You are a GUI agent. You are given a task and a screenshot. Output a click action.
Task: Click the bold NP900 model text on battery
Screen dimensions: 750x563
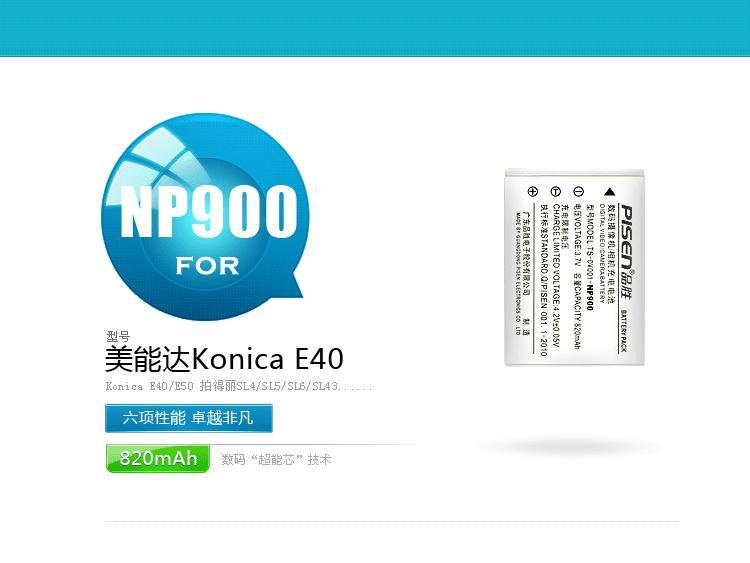pos(589,297)
